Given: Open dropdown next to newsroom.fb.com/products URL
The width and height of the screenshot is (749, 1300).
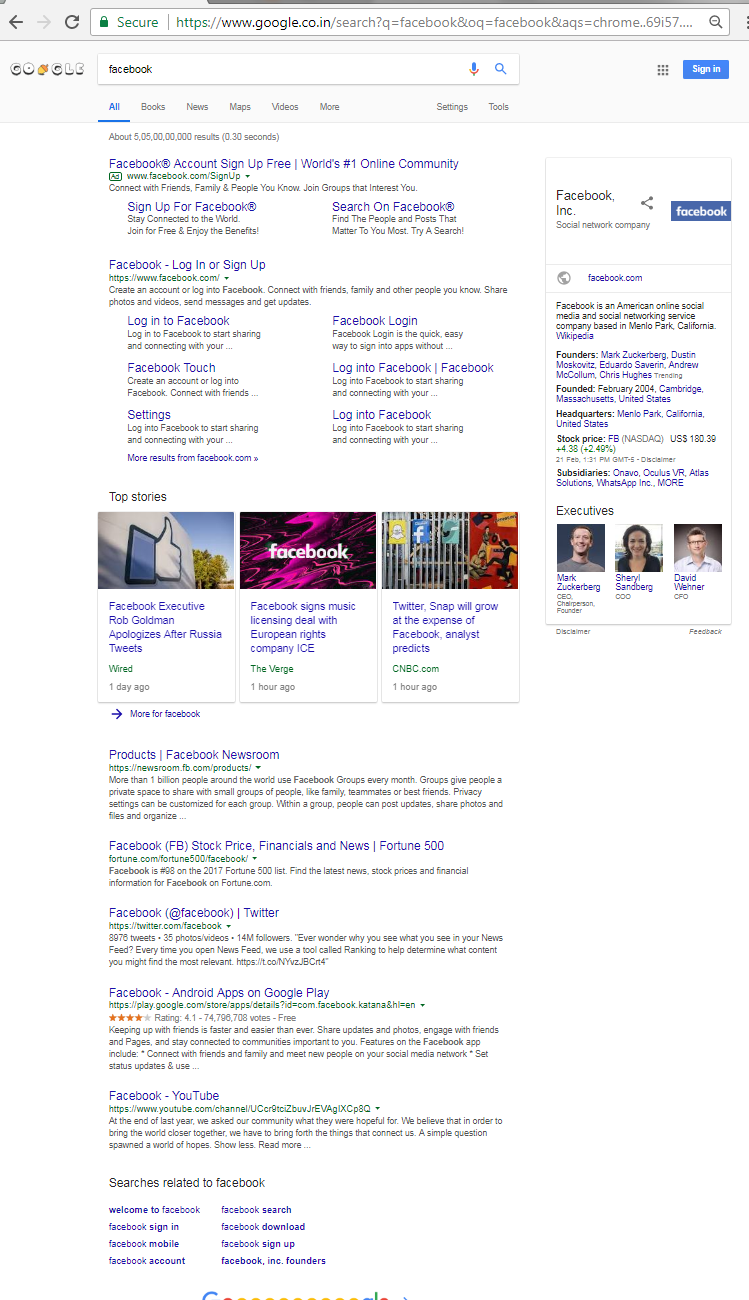Looking at the screenshot, I should [258, 768].
